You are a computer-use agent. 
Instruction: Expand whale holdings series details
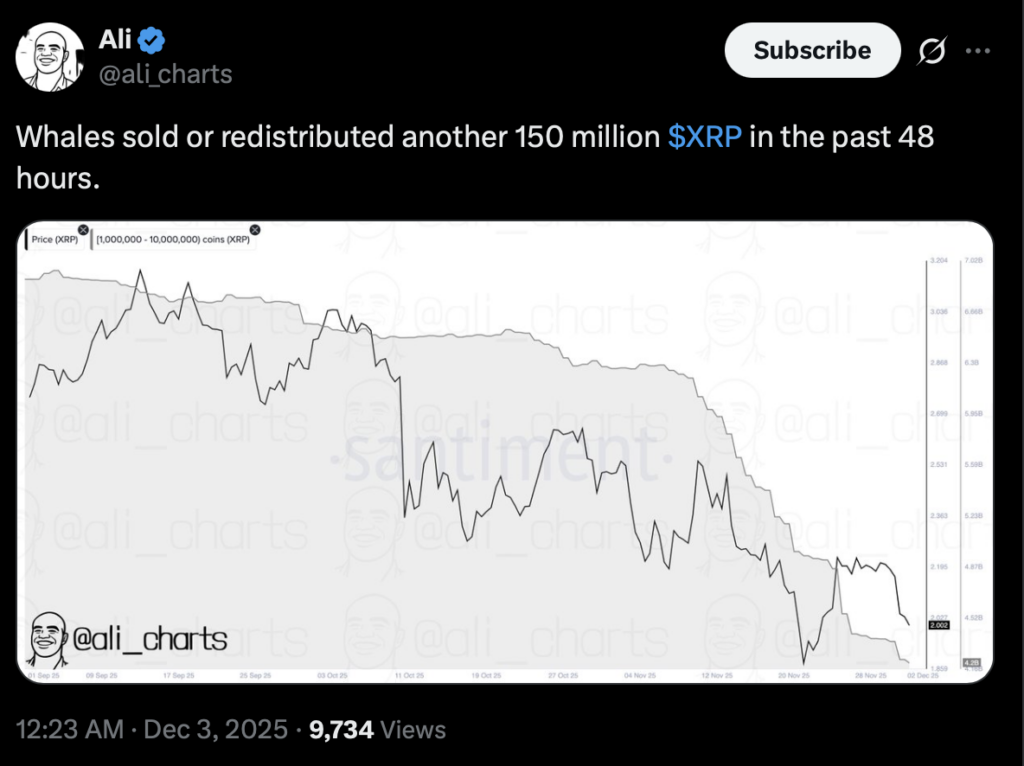(x=175, y=239)
